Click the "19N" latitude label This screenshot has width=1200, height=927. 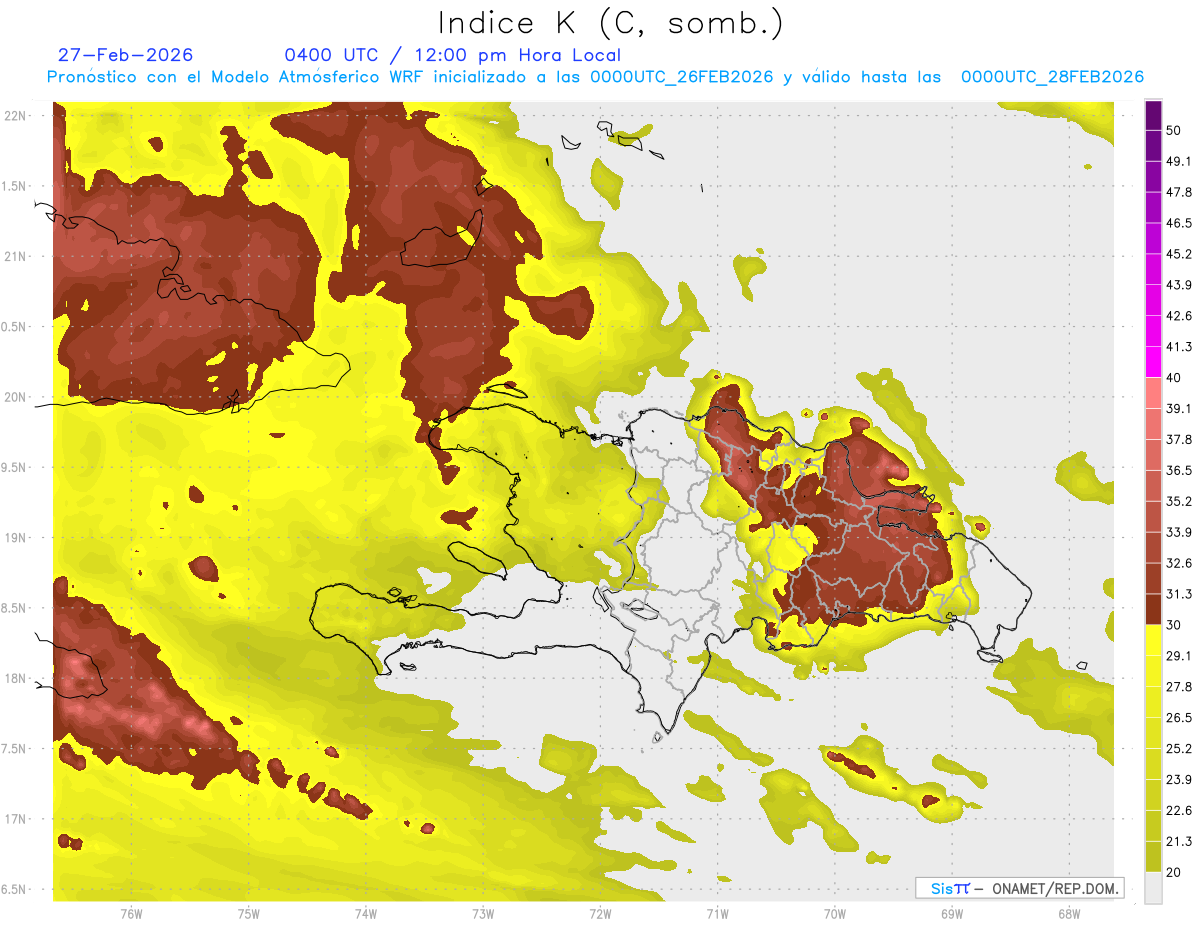(16, 538)
